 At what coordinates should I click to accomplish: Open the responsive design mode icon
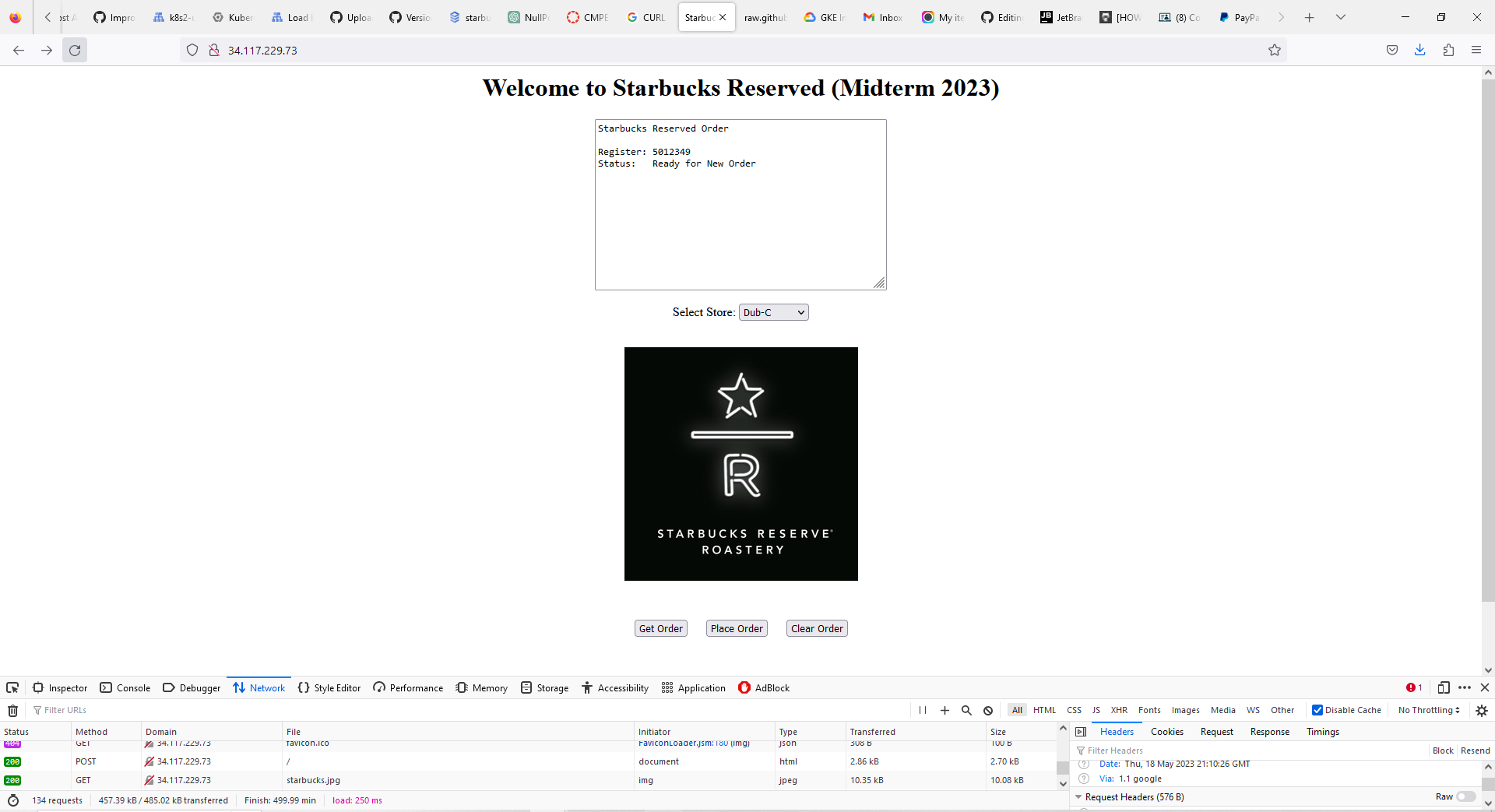coord(1444,687)
